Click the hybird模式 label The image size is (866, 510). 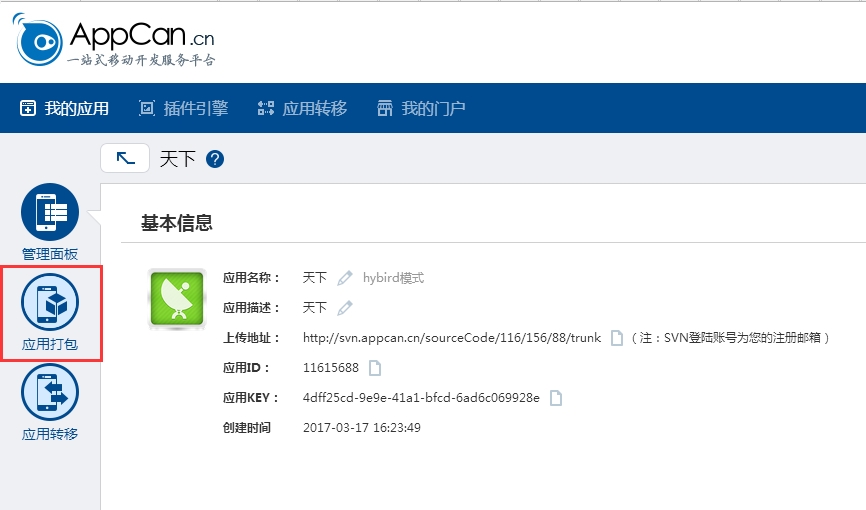393,277
